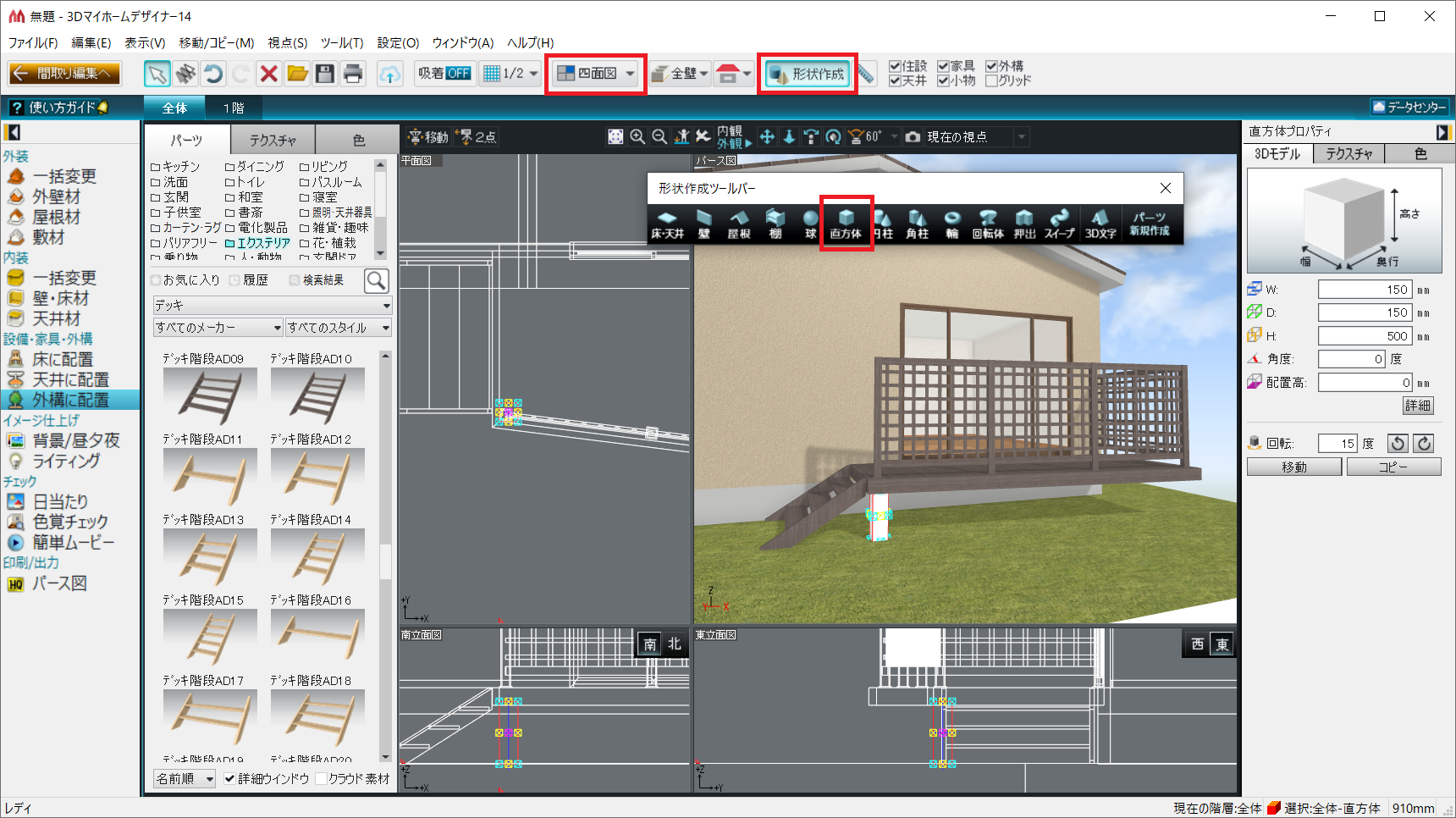Toggle the 詳細ウインドウ checkbox
The height and width of the screenshot is (818, 1456).
pos(229,778)
